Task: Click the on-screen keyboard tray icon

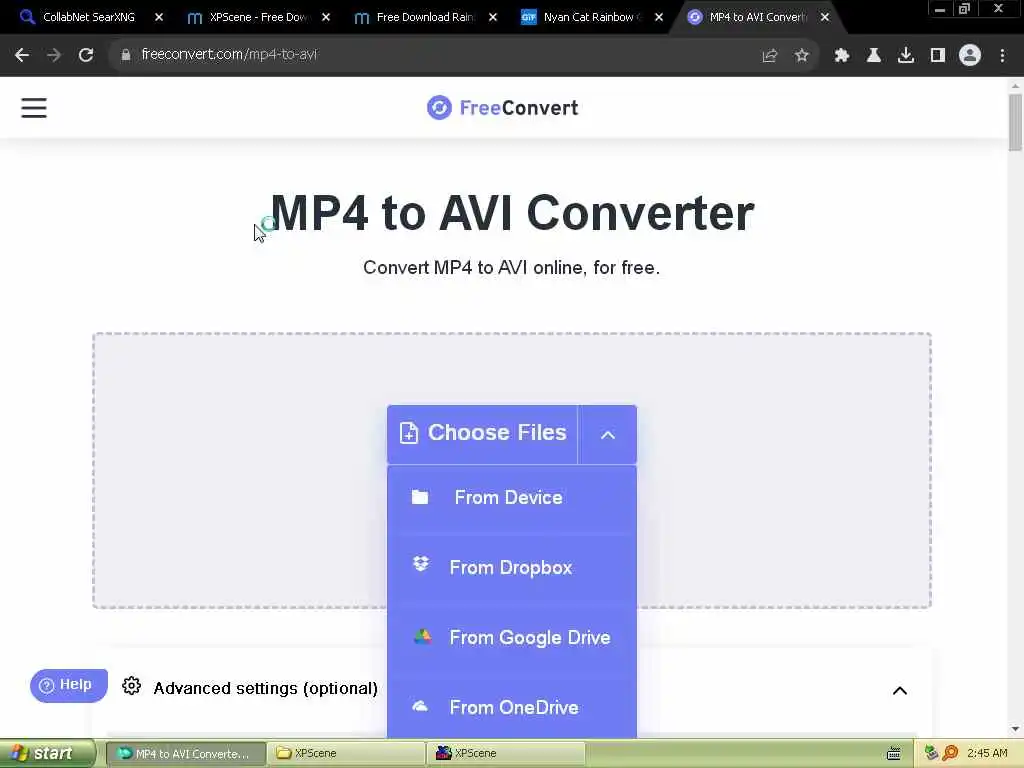Action: click(894, 754)
